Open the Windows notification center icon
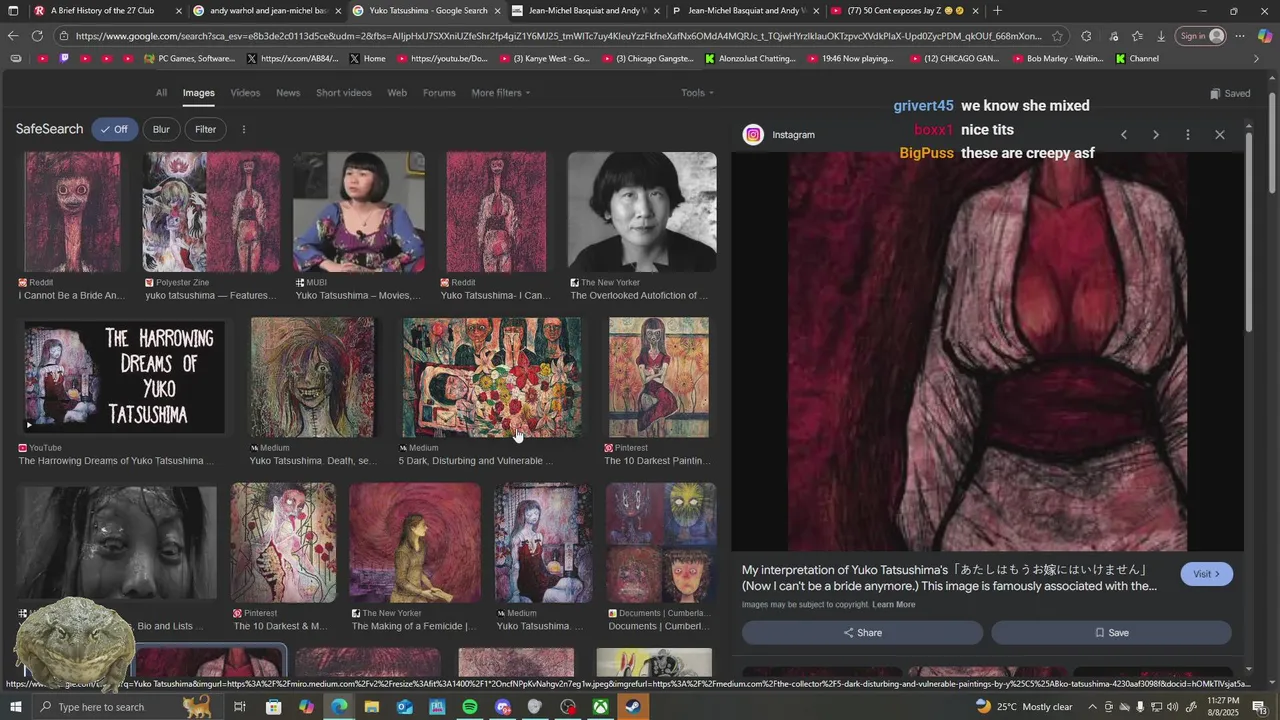Viewport: 1280px width, 720px height. (x=1259, y=707)
